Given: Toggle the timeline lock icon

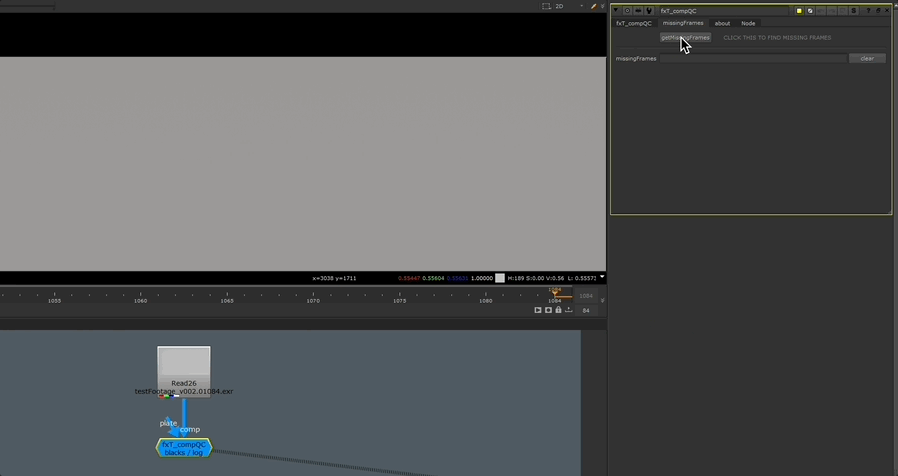Looking at the screenshot, I should (x=558, y=310).
